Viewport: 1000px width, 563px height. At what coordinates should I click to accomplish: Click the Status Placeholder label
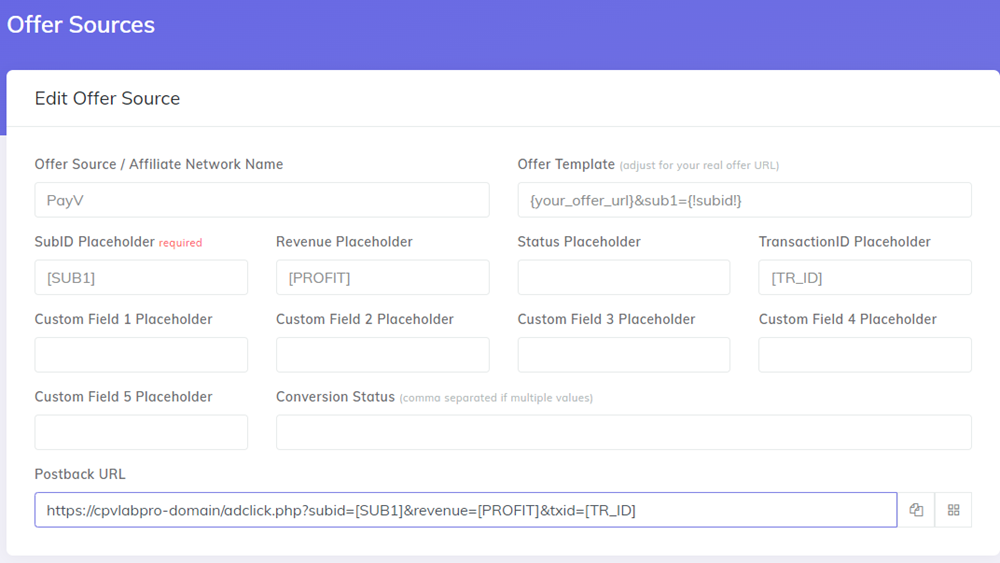pyautogui.click(x=579, y=242)
